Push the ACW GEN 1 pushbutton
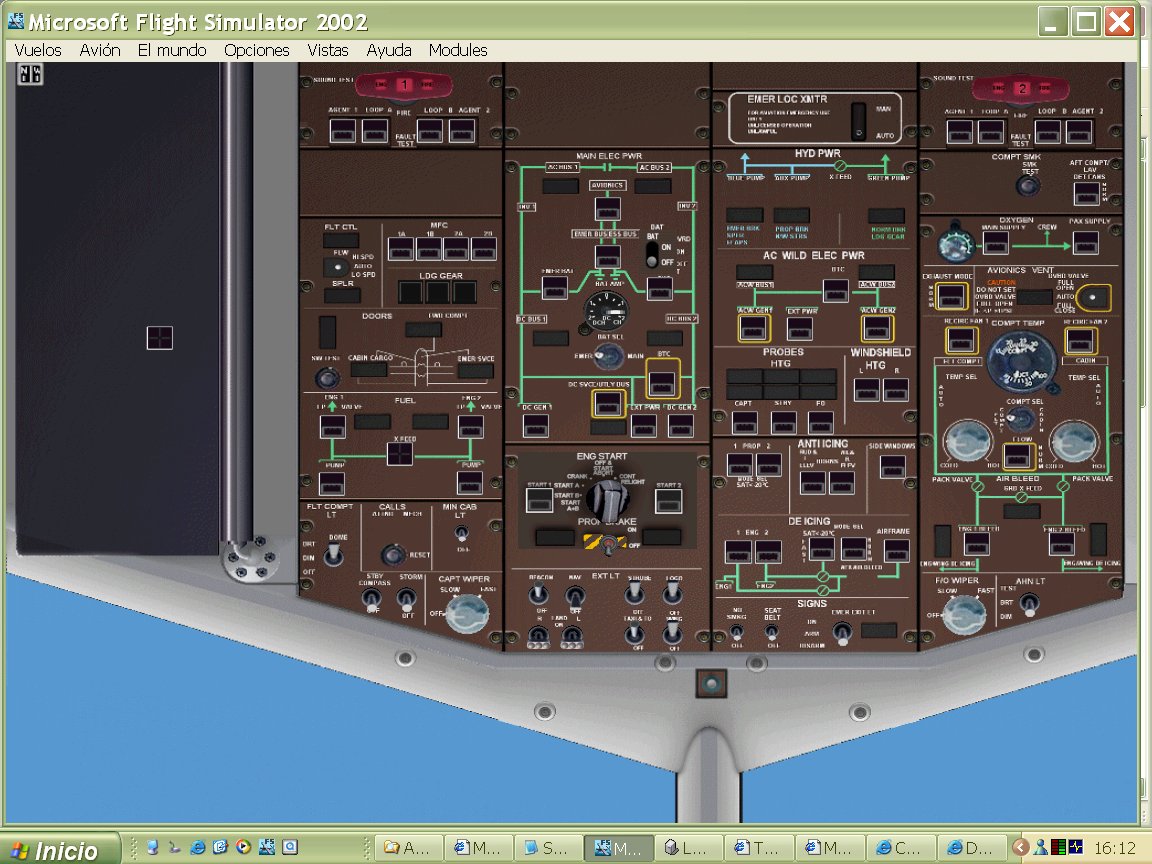1152x864 pixels. coord(754,328)
